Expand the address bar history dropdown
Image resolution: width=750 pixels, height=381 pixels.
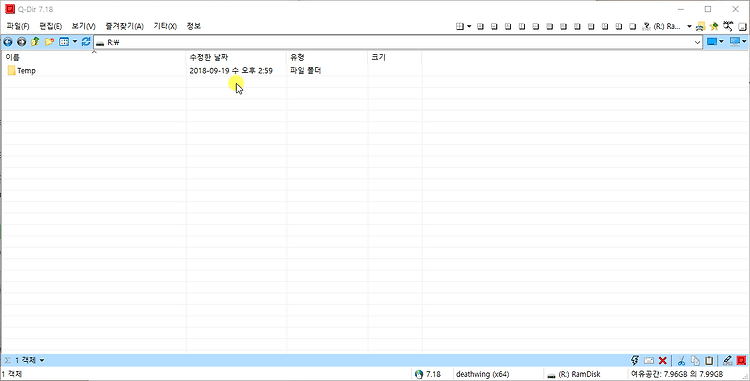[697, 43]
